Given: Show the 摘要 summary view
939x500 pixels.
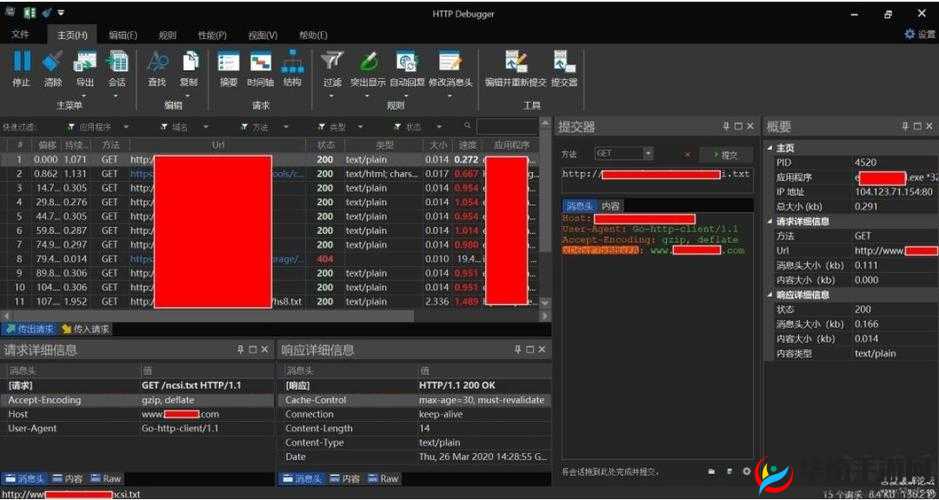Looking at the screenshot, I should [x=228, y=68].
